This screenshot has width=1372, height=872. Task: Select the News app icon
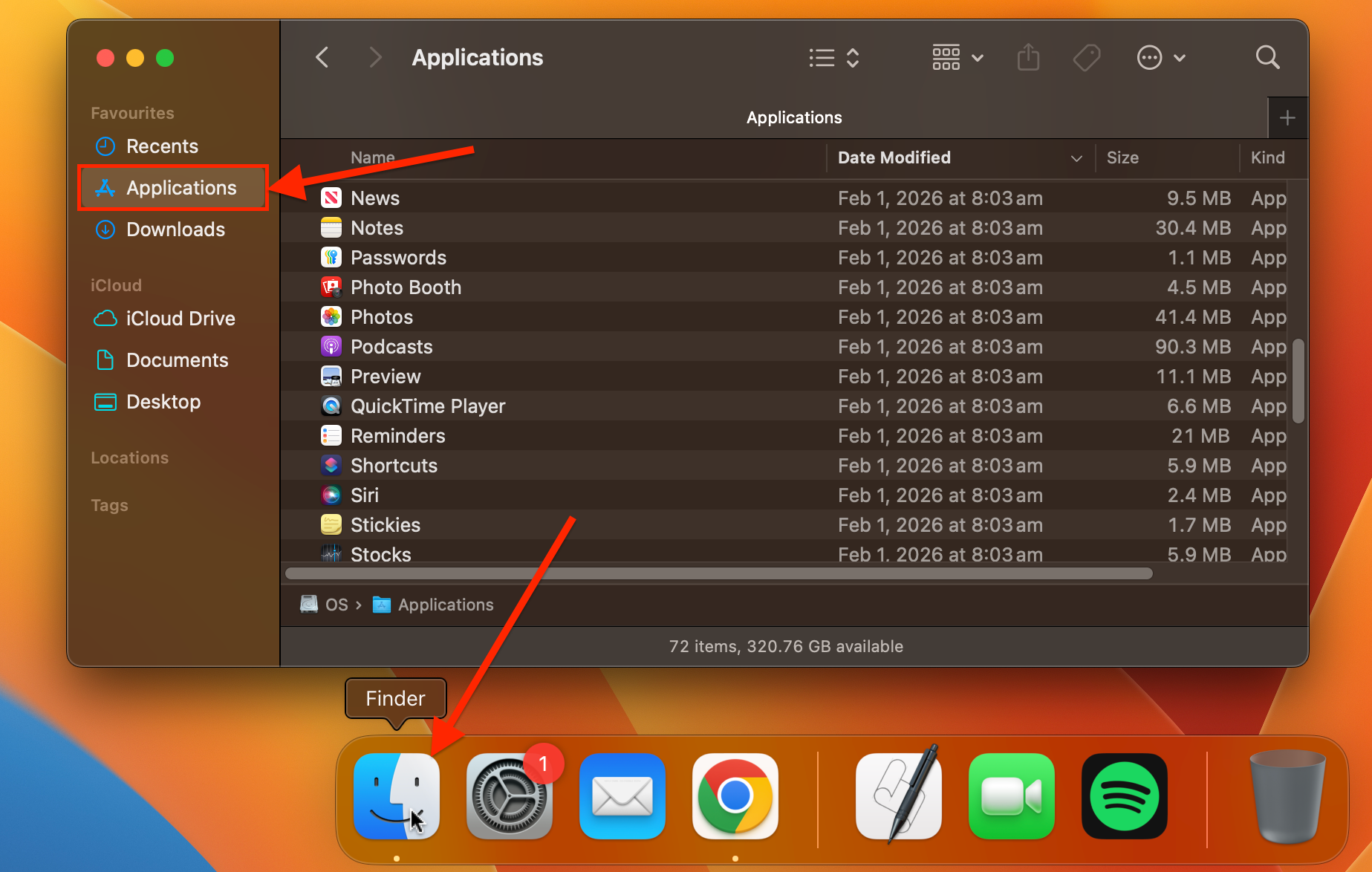point(331,198)
